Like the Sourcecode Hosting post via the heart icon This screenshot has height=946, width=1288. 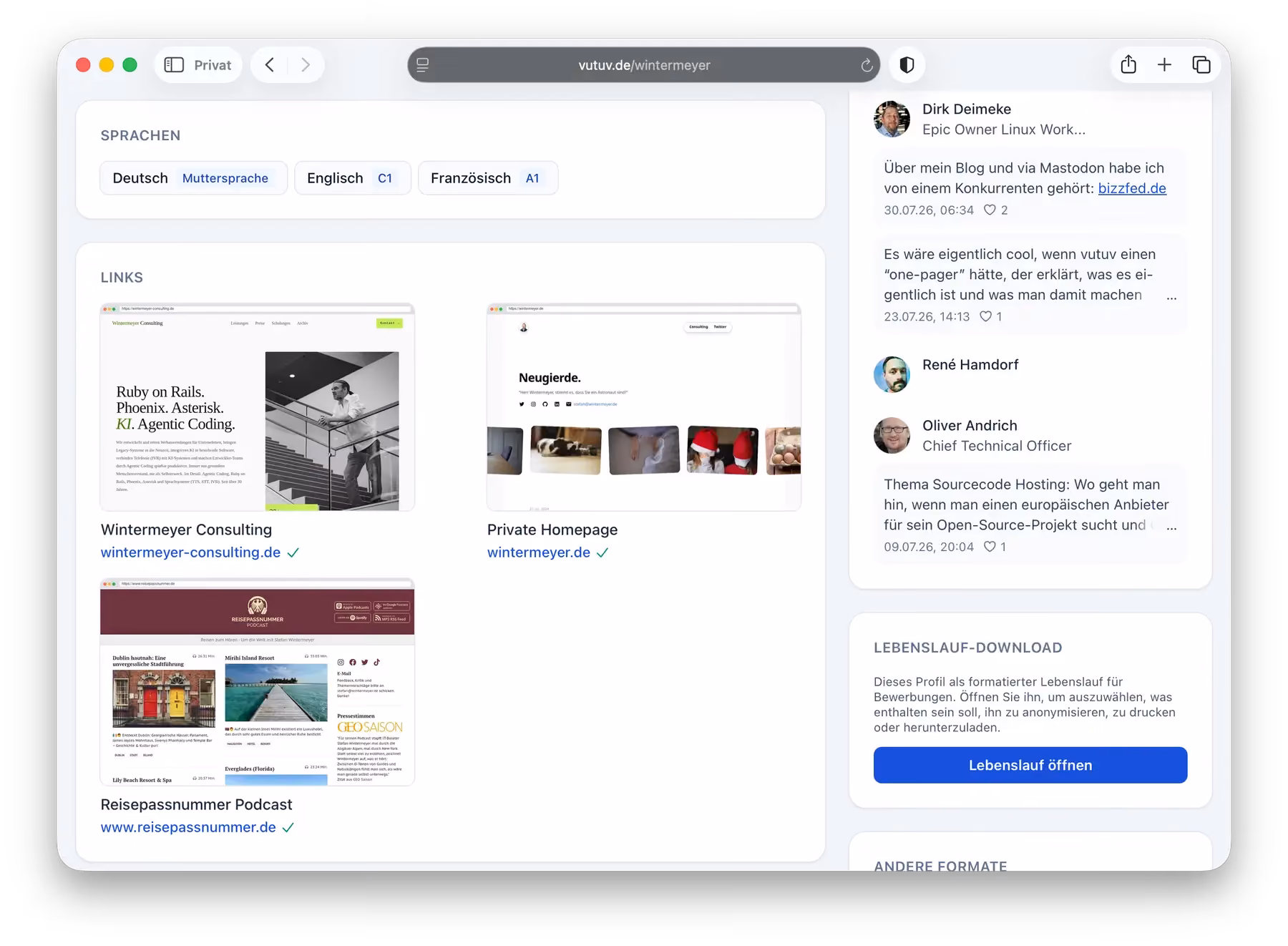click(x=990, y=547)
